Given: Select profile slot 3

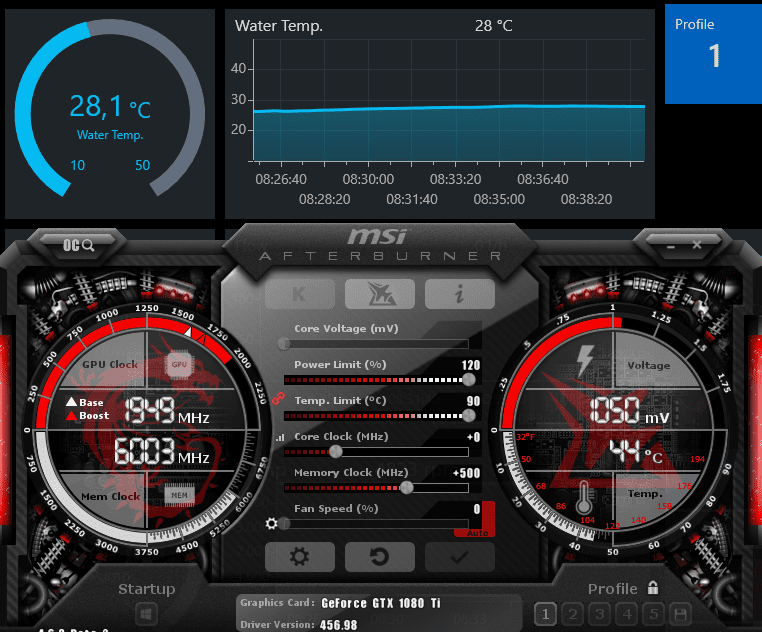Looking at the screenshot, I should 600,614.
